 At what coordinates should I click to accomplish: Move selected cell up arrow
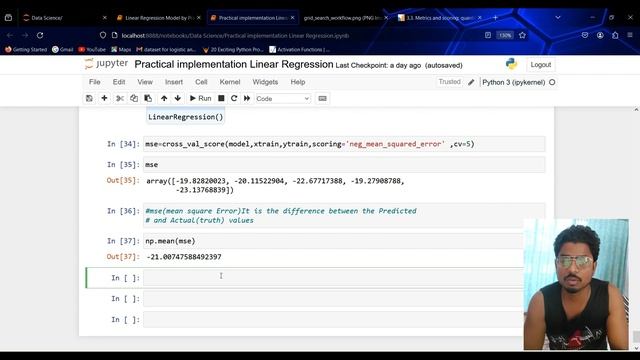(x=164, y=98)
